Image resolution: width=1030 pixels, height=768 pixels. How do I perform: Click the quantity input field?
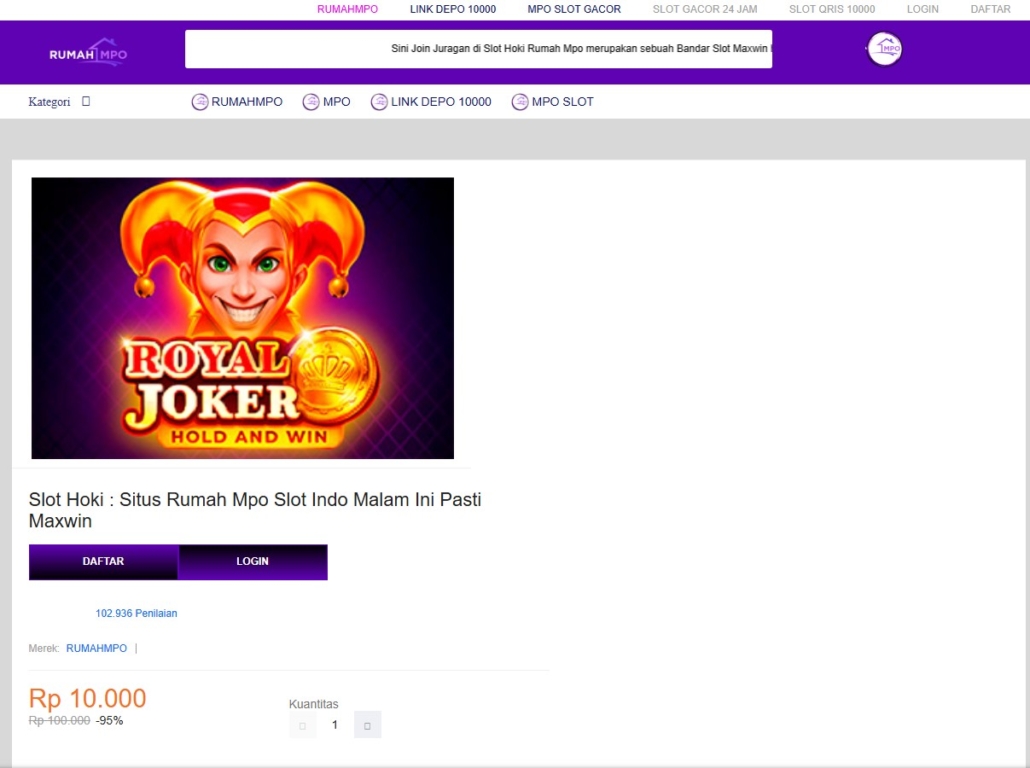click(x=335, y=725)
